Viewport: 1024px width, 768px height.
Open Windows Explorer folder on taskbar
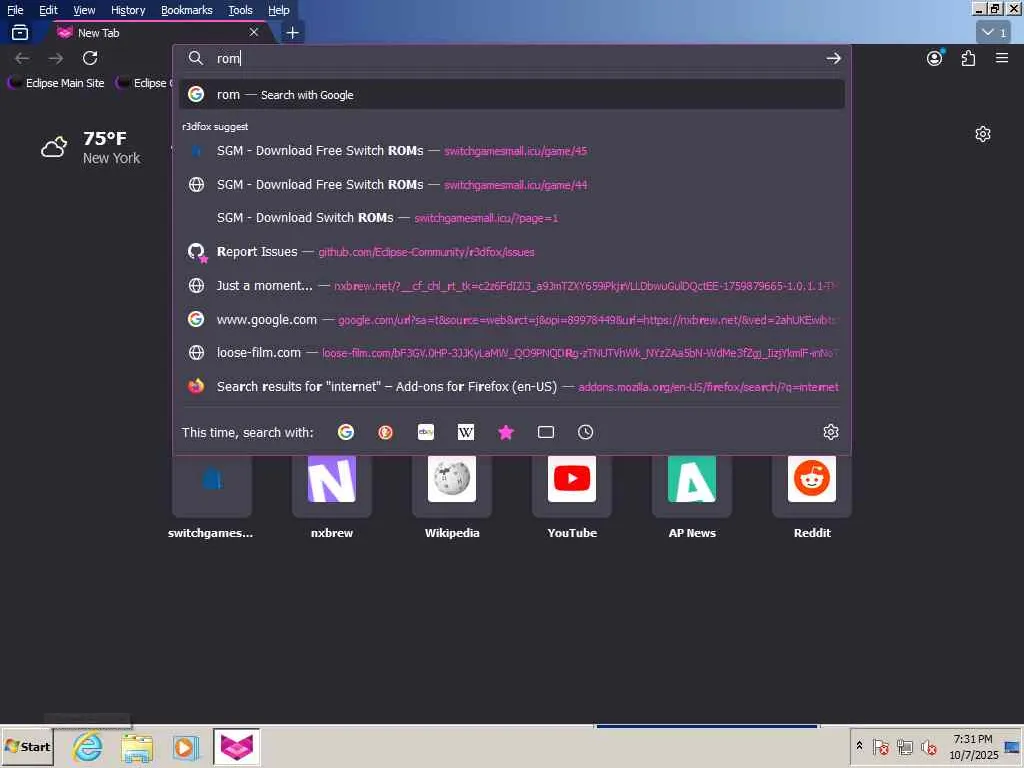136,747
